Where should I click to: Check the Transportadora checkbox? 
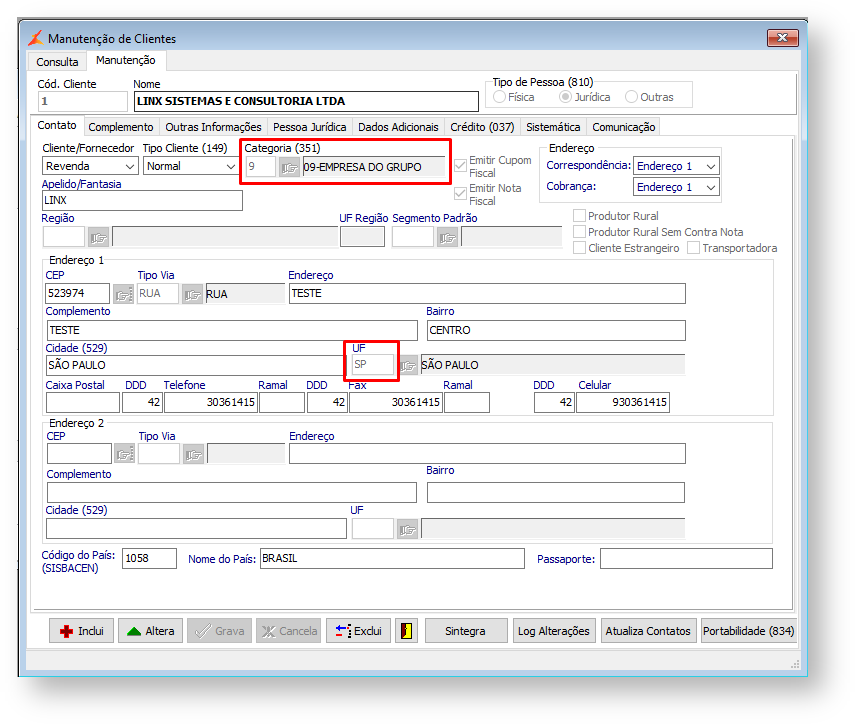[x=694, y=248]
